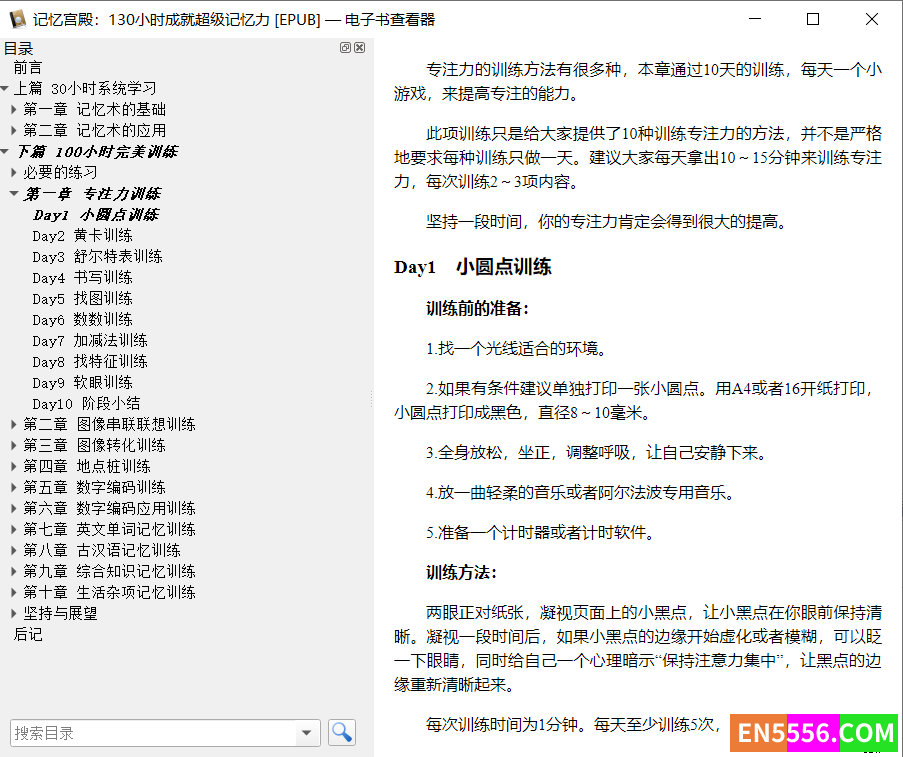Open the 前言 entry
This screenshot has height=757, width=903.
(x=28, y=68)
